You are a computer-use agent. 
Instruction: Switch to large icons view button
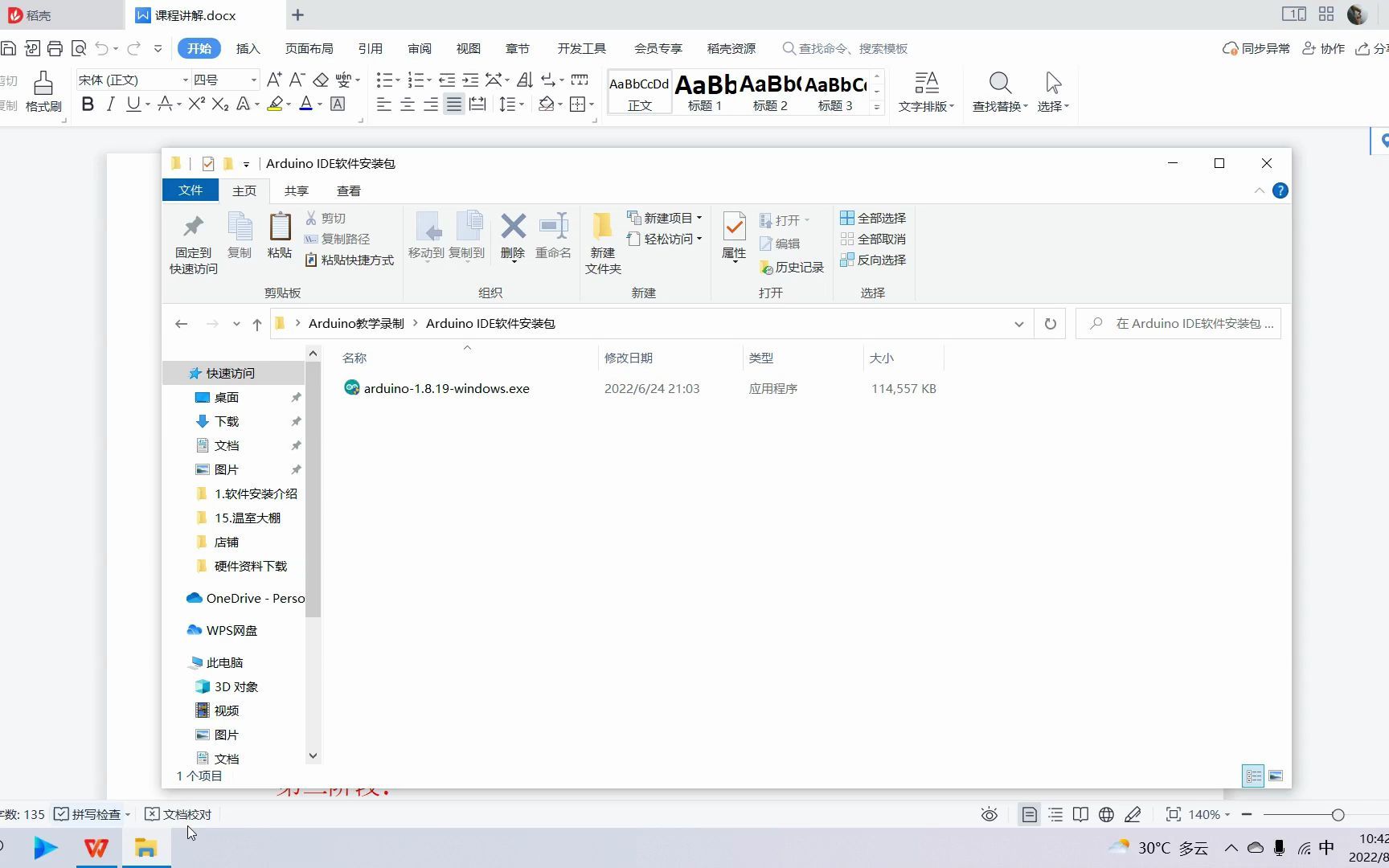pos(1276,776)
